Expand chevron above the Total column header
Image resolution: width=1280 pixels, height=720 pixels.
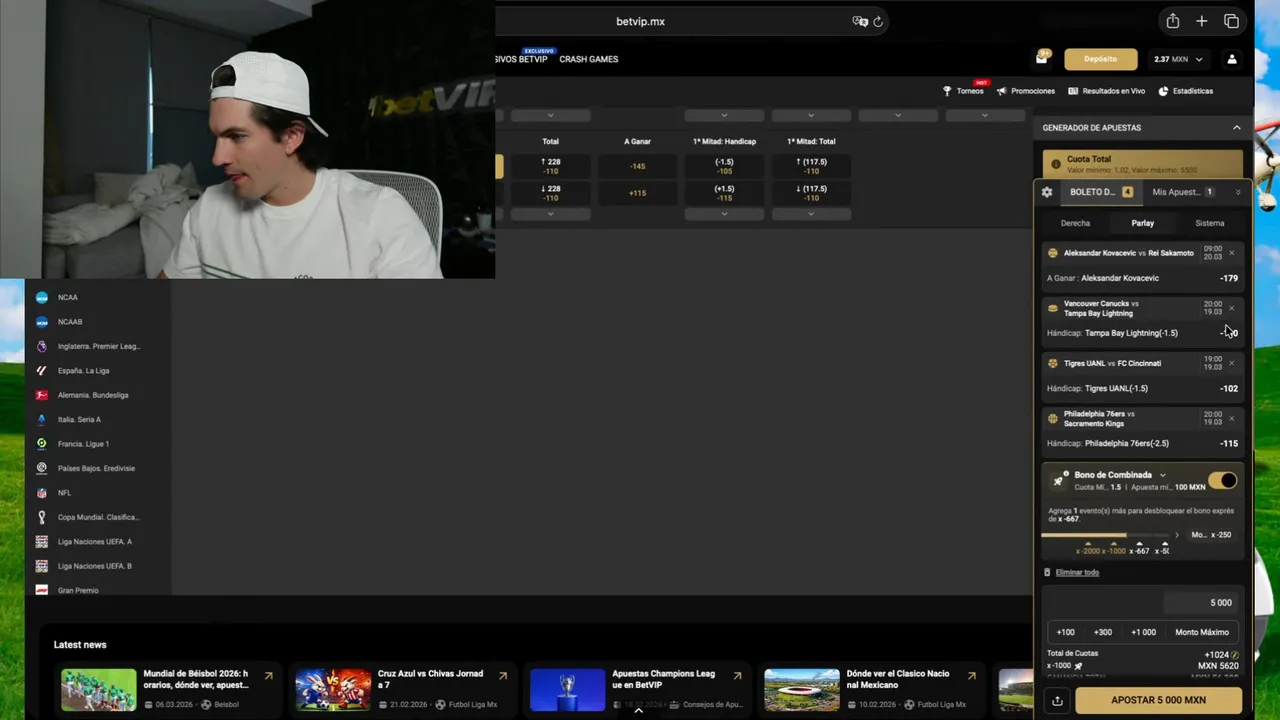click(550, 115)
